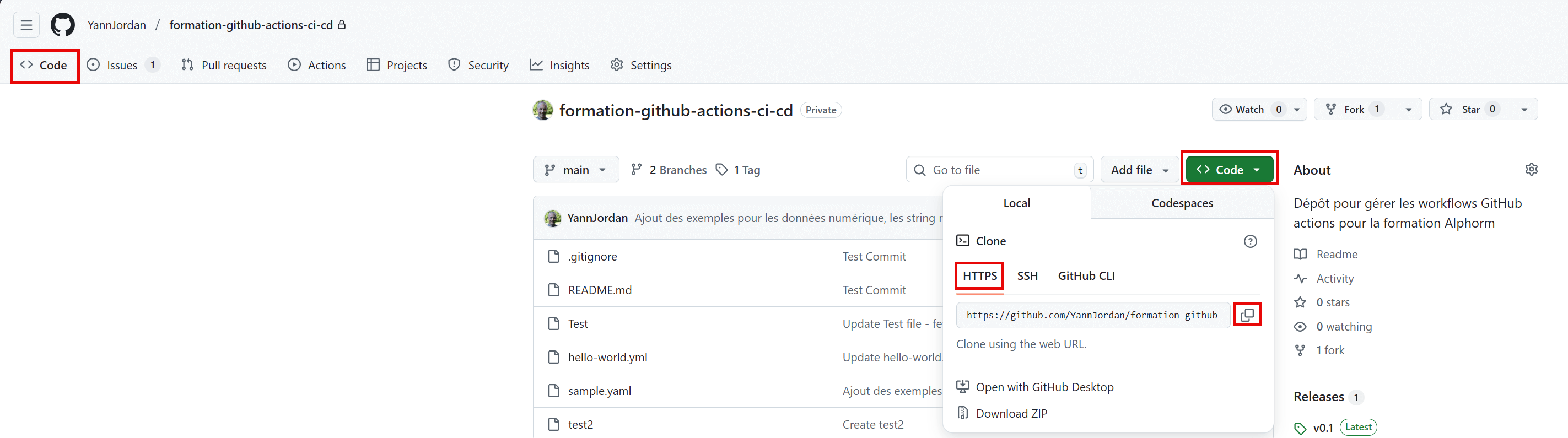
Task: Click the copy URL icon next to clone link
Action: [1247, 315]
